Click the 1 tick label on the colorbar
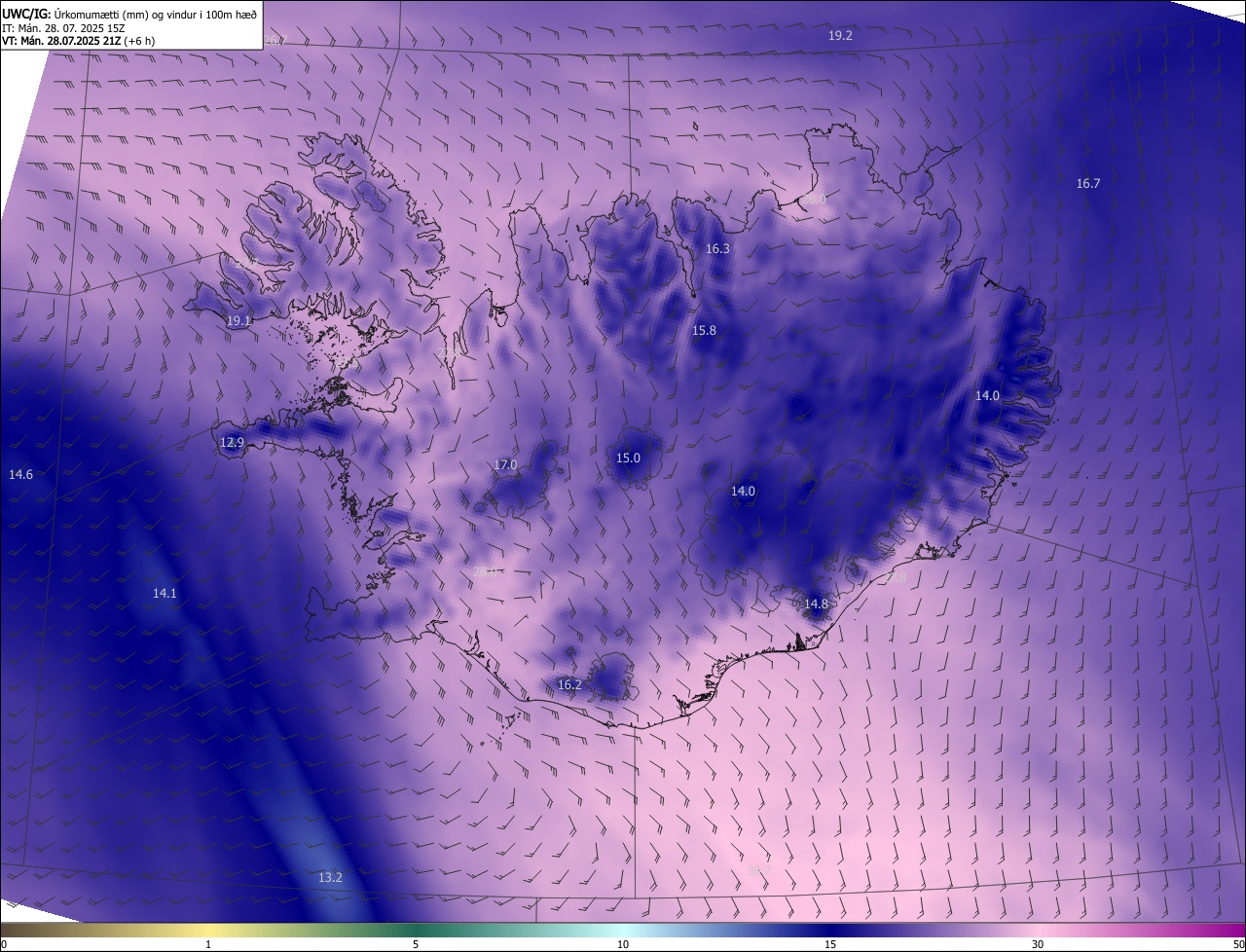 coord(208,944)
